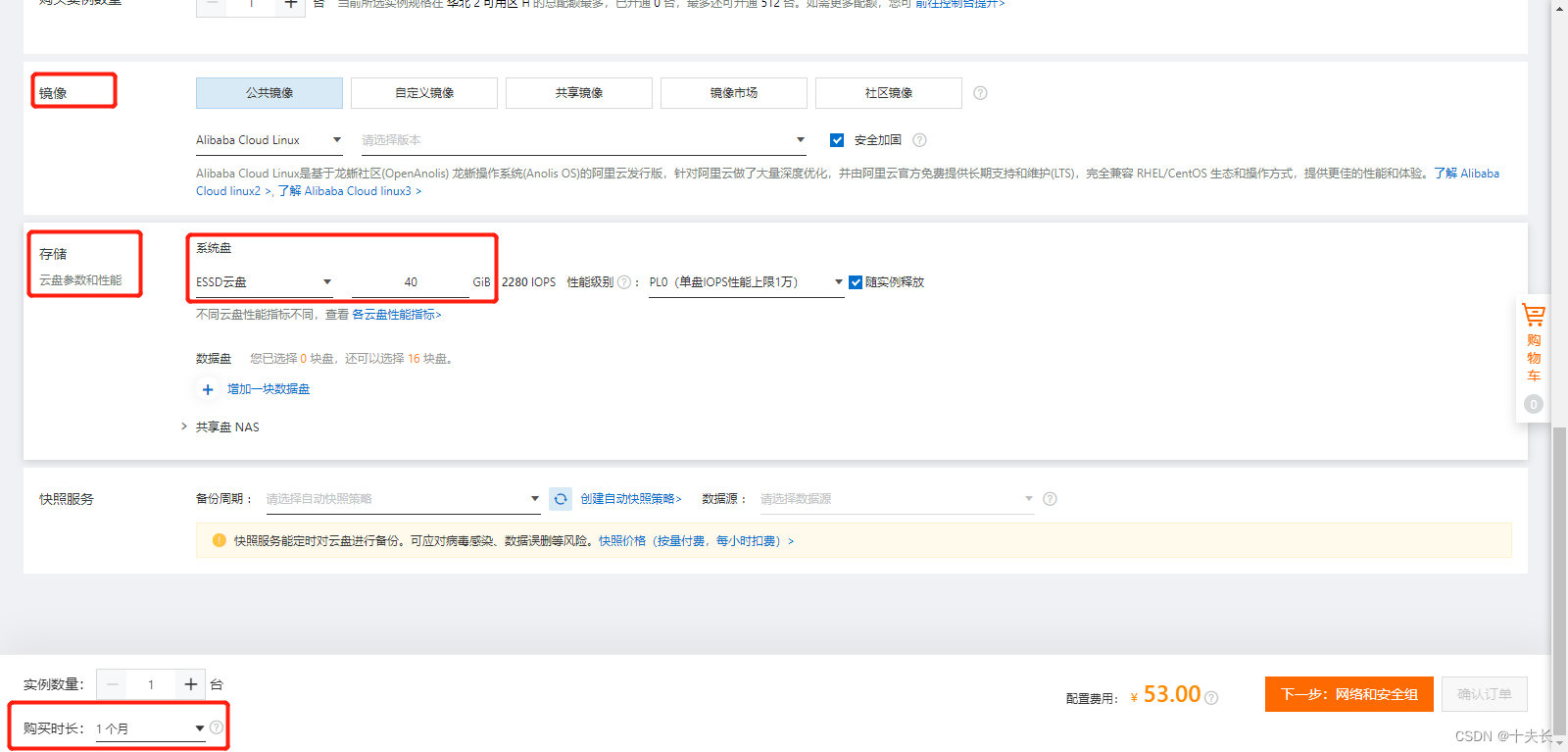Select the 公共镜像 tab
Viewport: 1568px width, 752px height.
(x=269, y=93)
